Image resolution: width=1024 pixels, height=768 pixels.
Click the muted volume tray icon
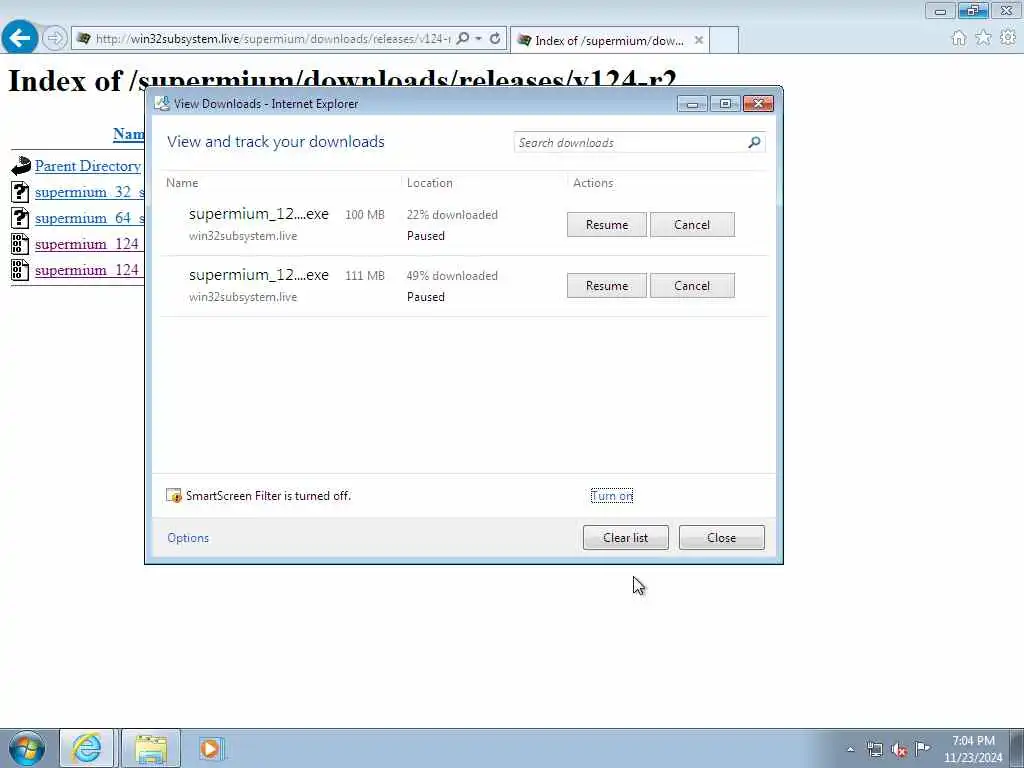899,749
